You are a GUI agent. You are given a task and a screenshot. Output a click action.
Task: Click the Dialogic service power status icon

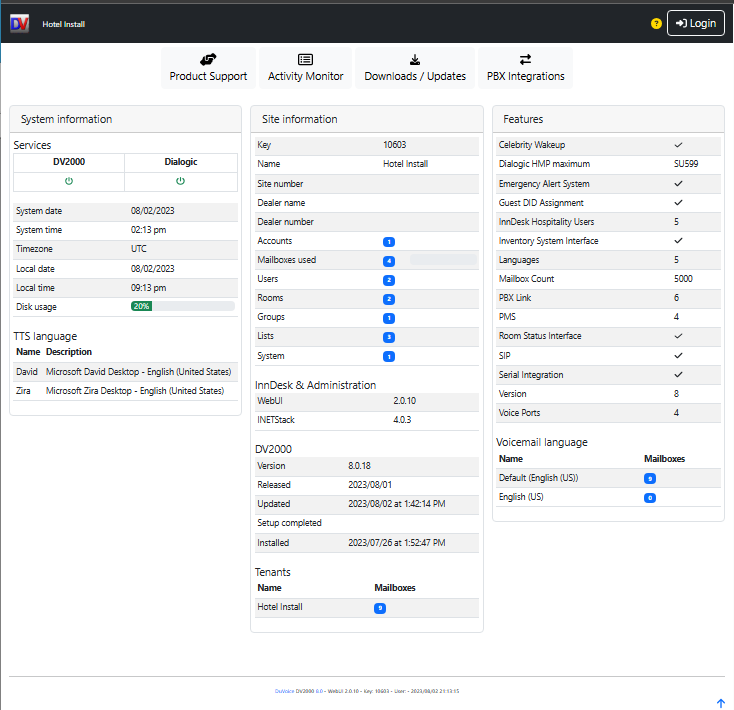[181, 181]
